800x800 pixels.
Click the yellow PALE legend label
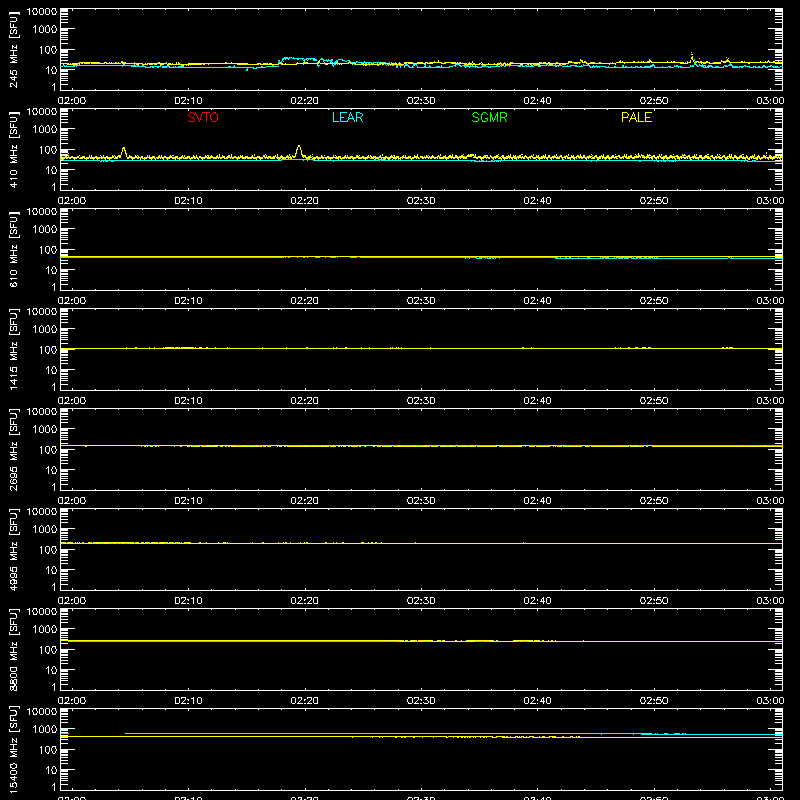tap(636, 117)
